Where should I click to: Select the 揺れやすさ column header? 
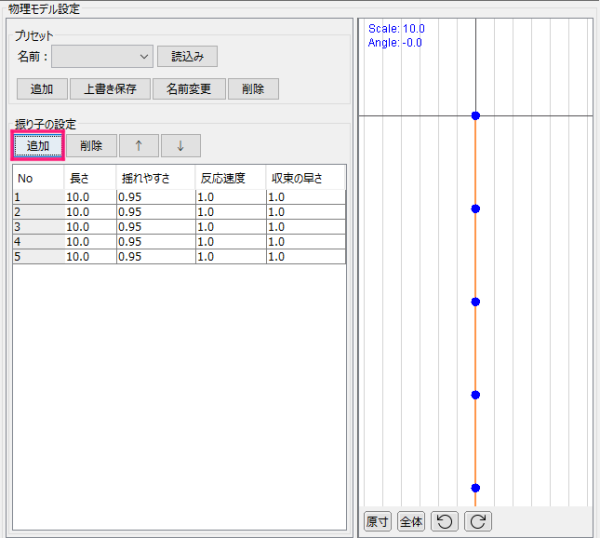[156, 178]
